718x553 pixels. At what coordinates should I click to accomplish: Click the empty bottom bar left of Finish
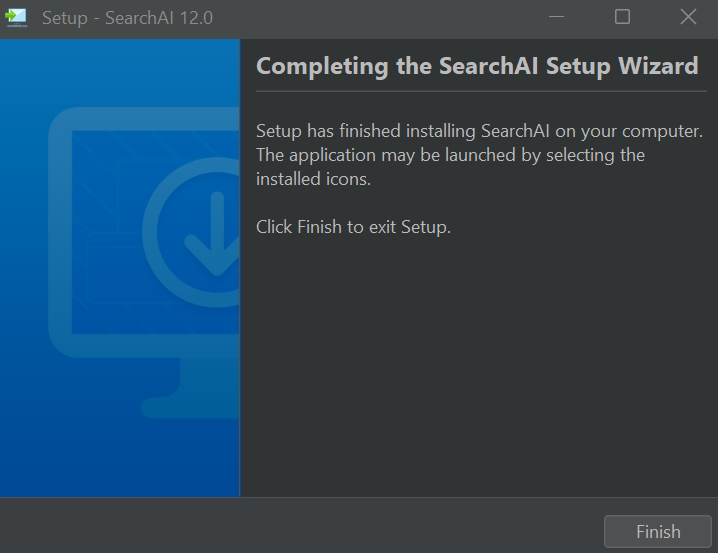click(x=298, y=526)
